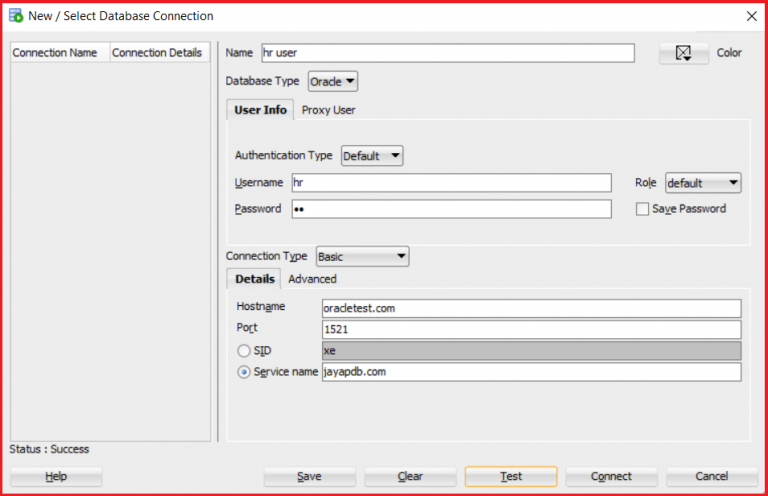Expand the Connection Type dropdown

362,257
